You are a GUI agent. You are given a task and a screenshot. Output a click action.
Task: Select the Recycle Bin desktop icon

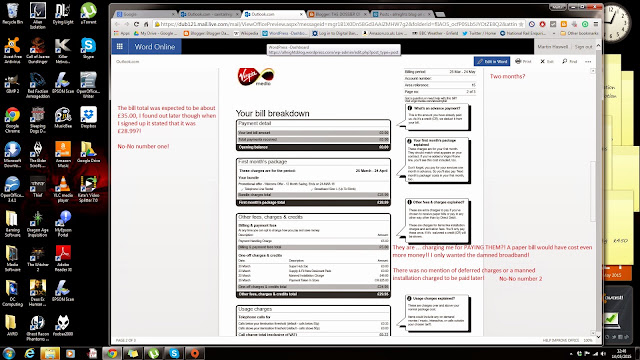click(x=12, y=14)
